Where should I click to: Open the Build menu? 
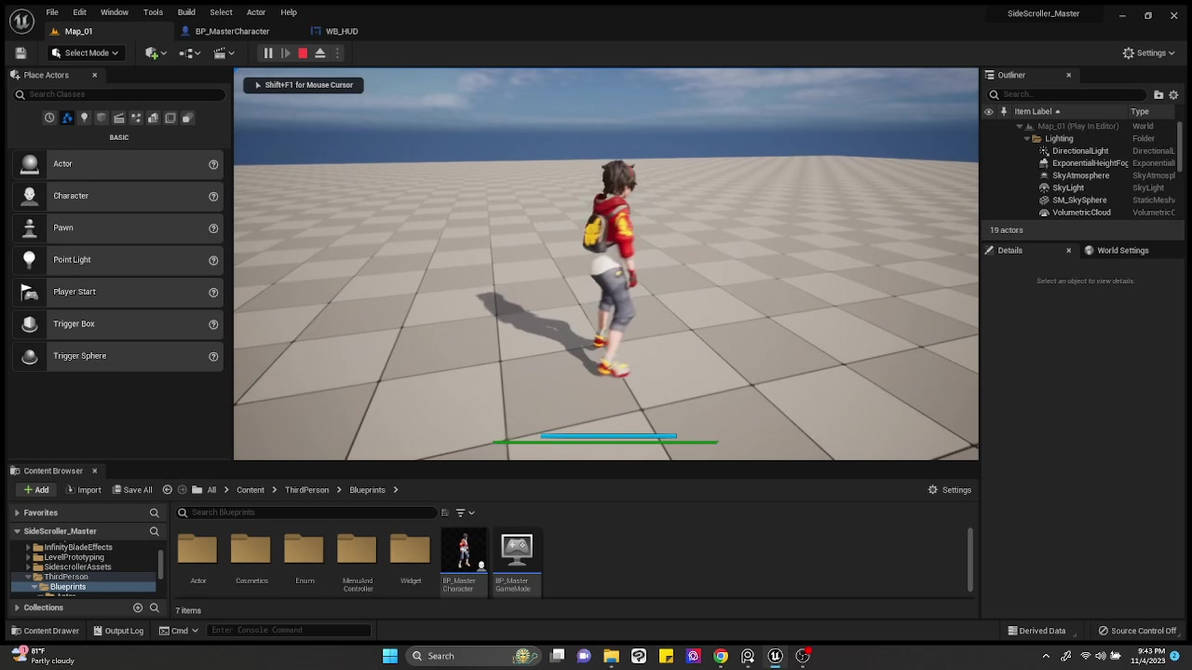click(186, 12)
